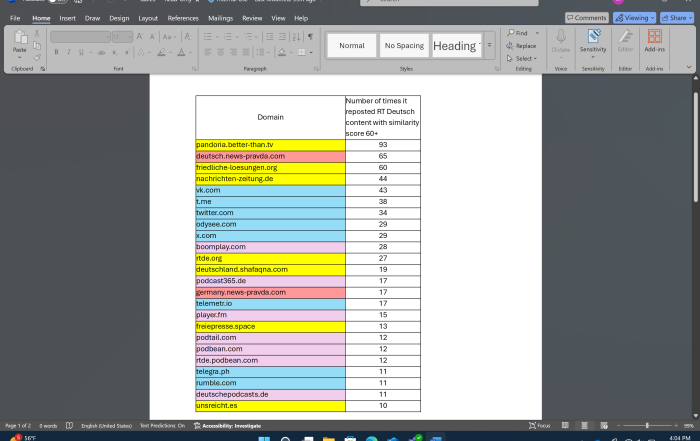Click the Superscript icon
Screen dimensions: 700x441
127,52
